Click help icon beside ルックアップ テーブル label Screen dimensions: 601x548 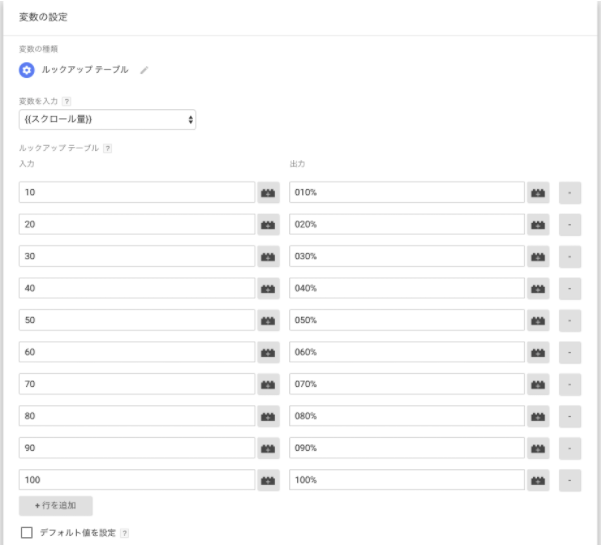pyautogui.click(x=108, y=148)
